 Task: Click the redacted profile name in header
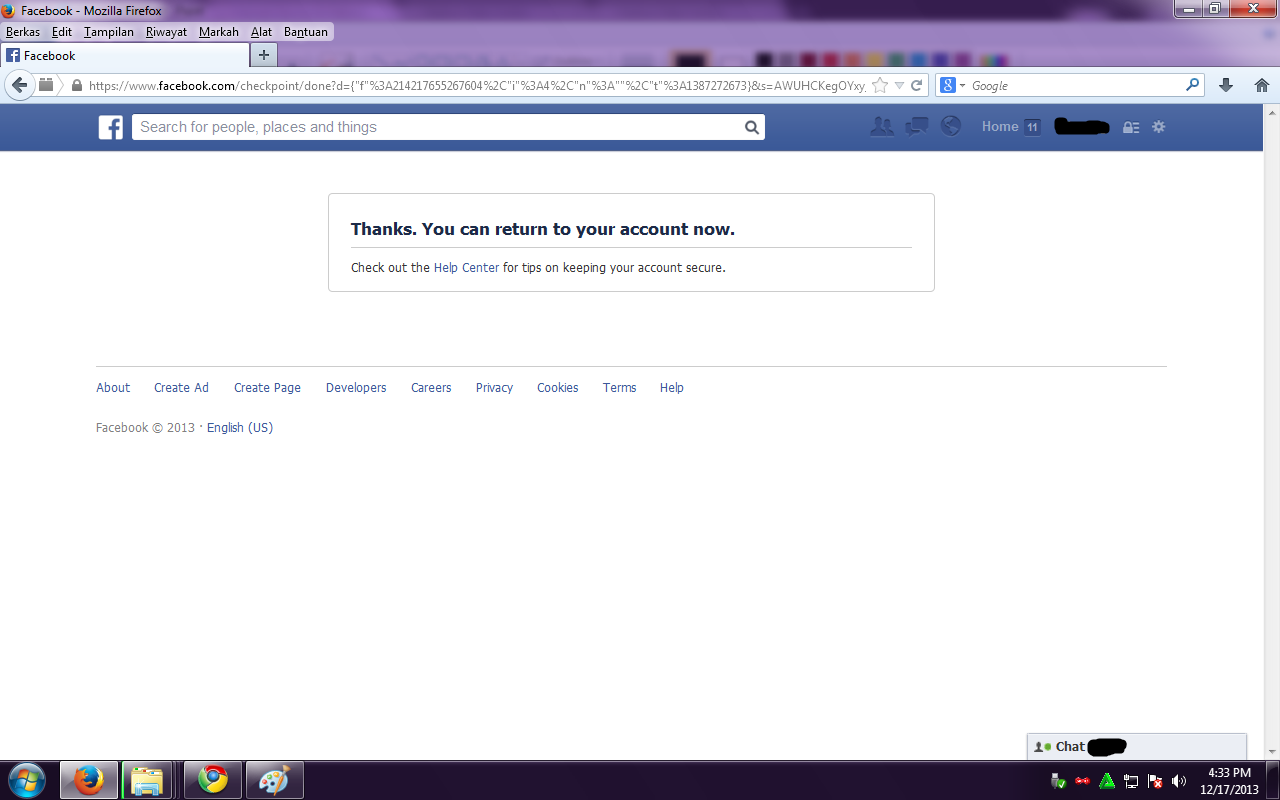coord(1082,127)
